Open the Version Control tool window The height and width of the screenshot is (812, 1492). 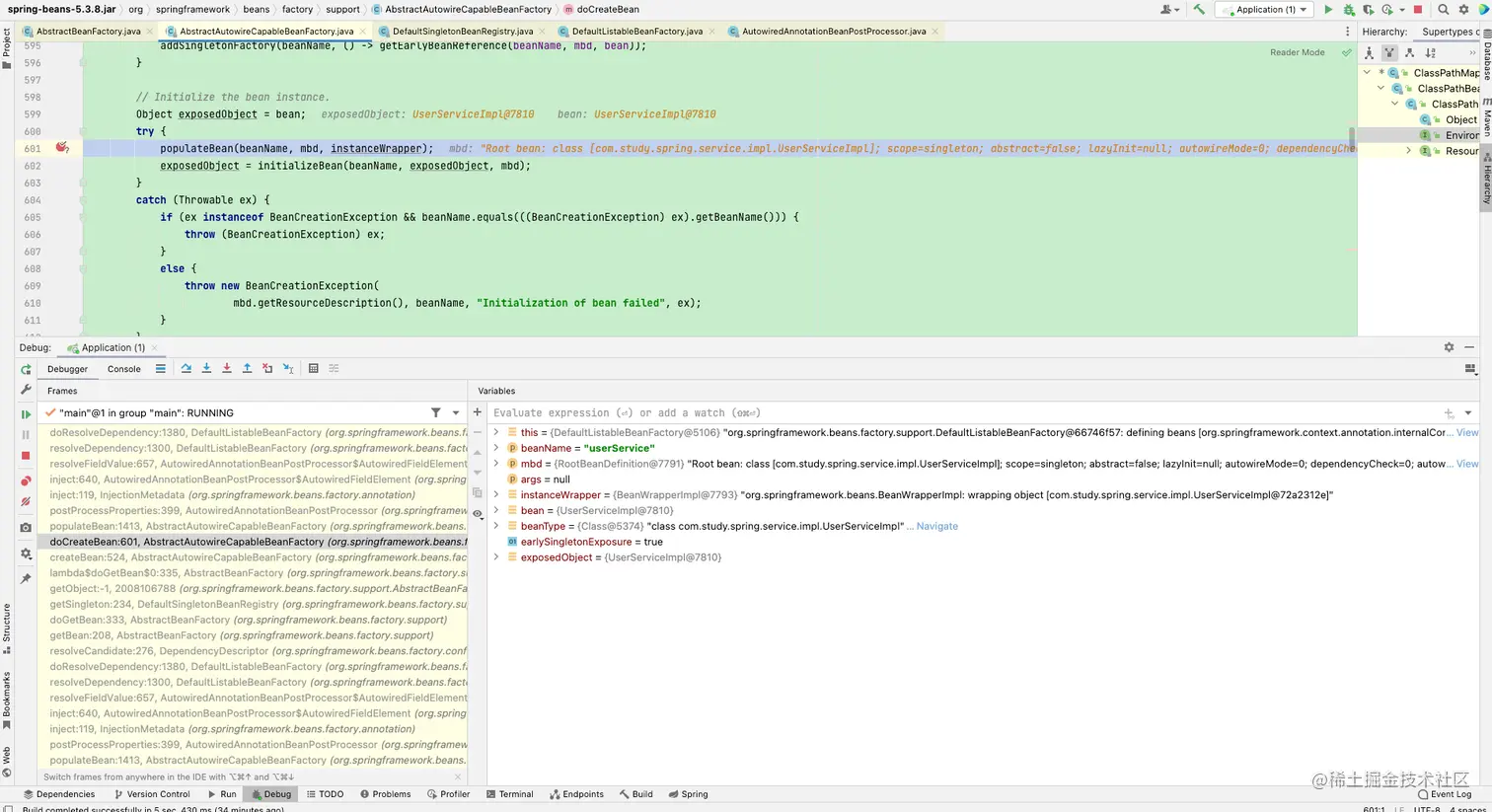click(152, 794)
